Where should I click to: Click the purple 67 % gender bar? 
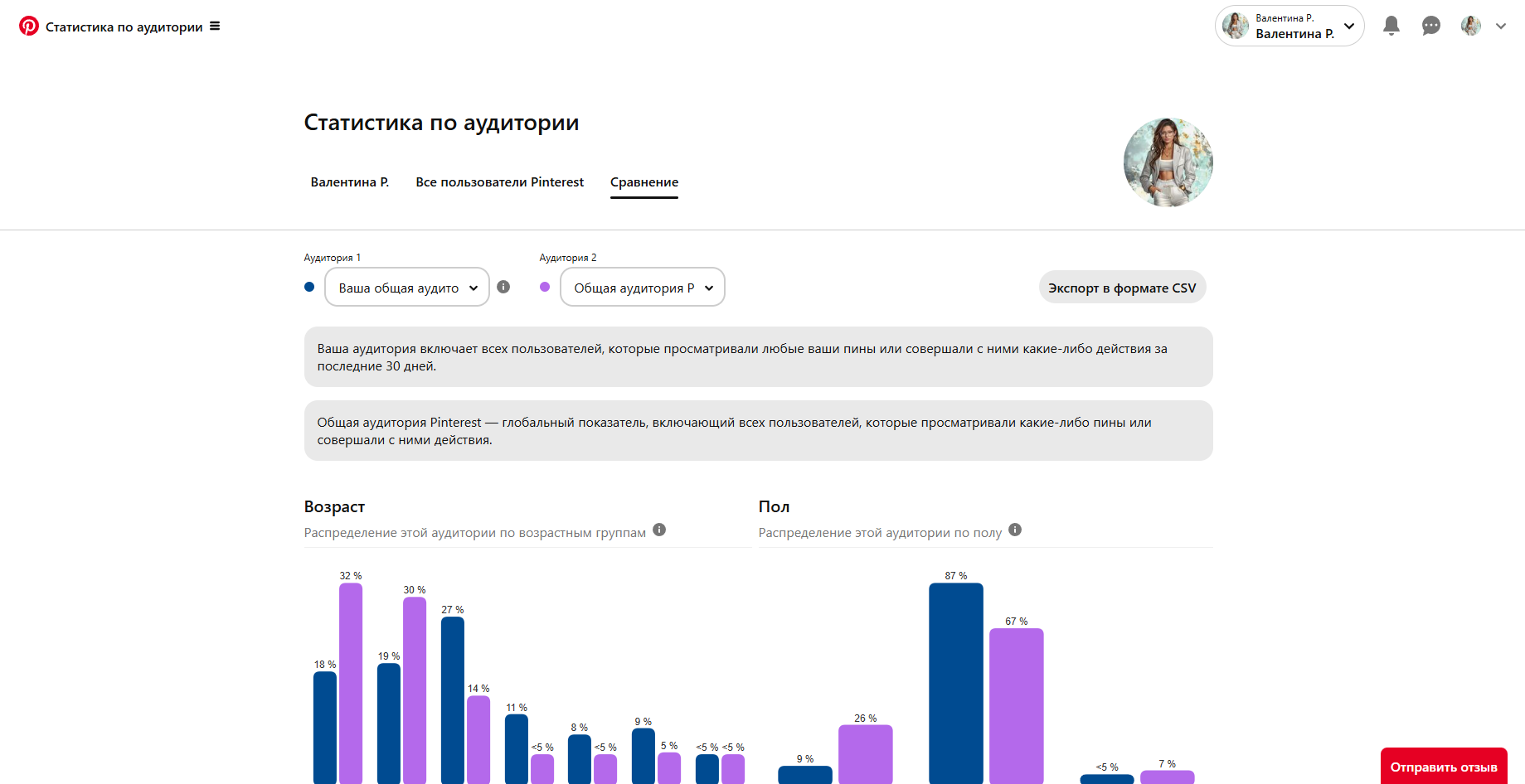1017,706
